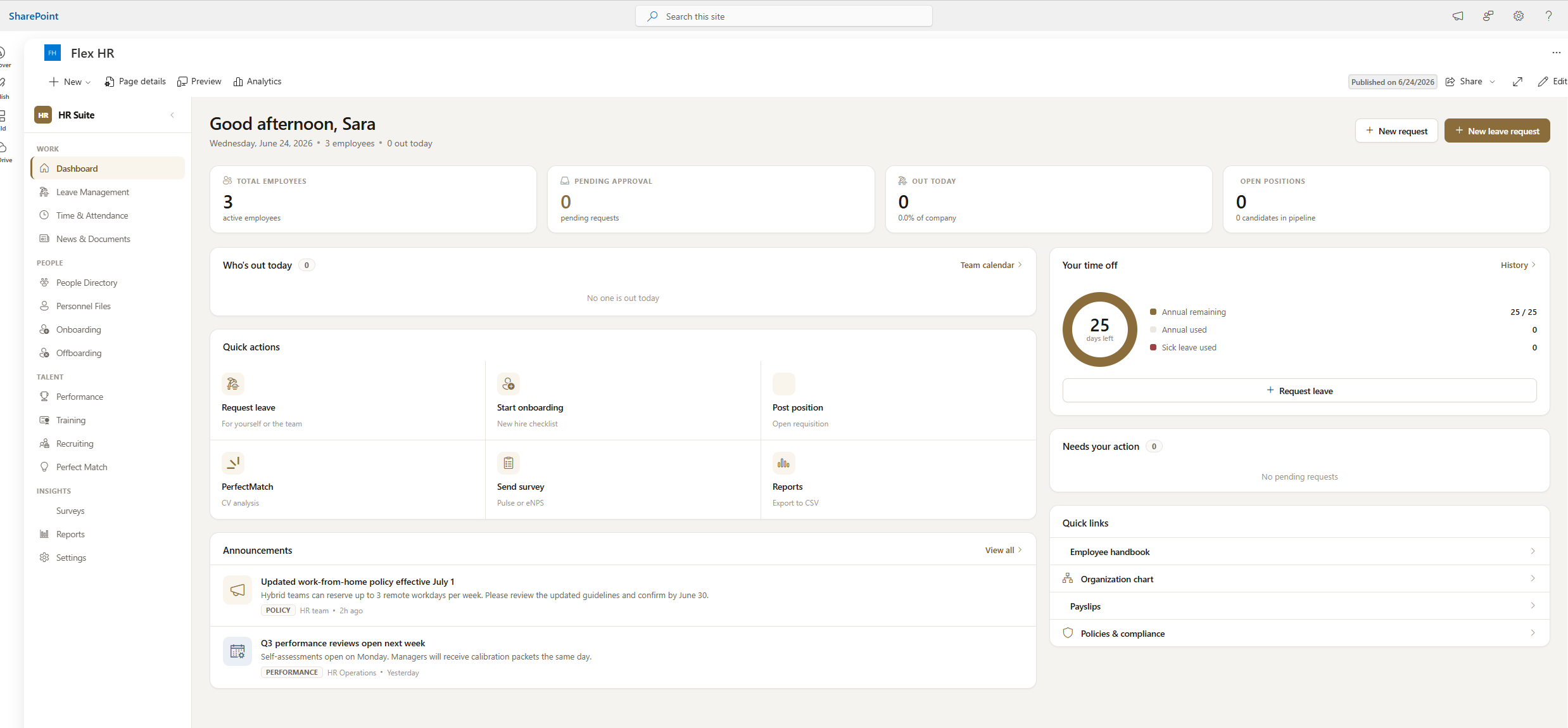Open Employee handbook quick link row
This screenshot has width=1568, height=728.
pos(1299,551)
